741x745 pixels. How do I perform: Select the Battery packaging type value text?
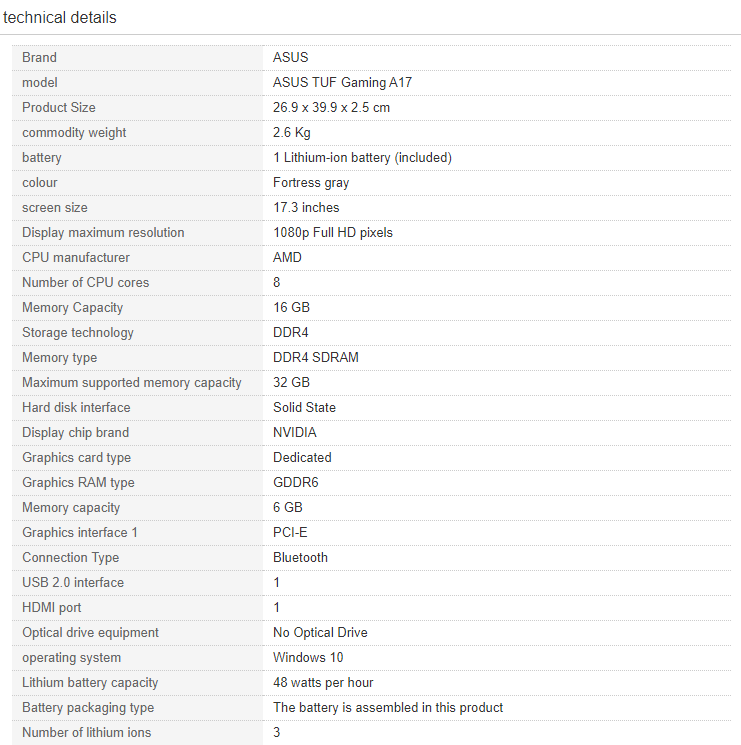388,707
